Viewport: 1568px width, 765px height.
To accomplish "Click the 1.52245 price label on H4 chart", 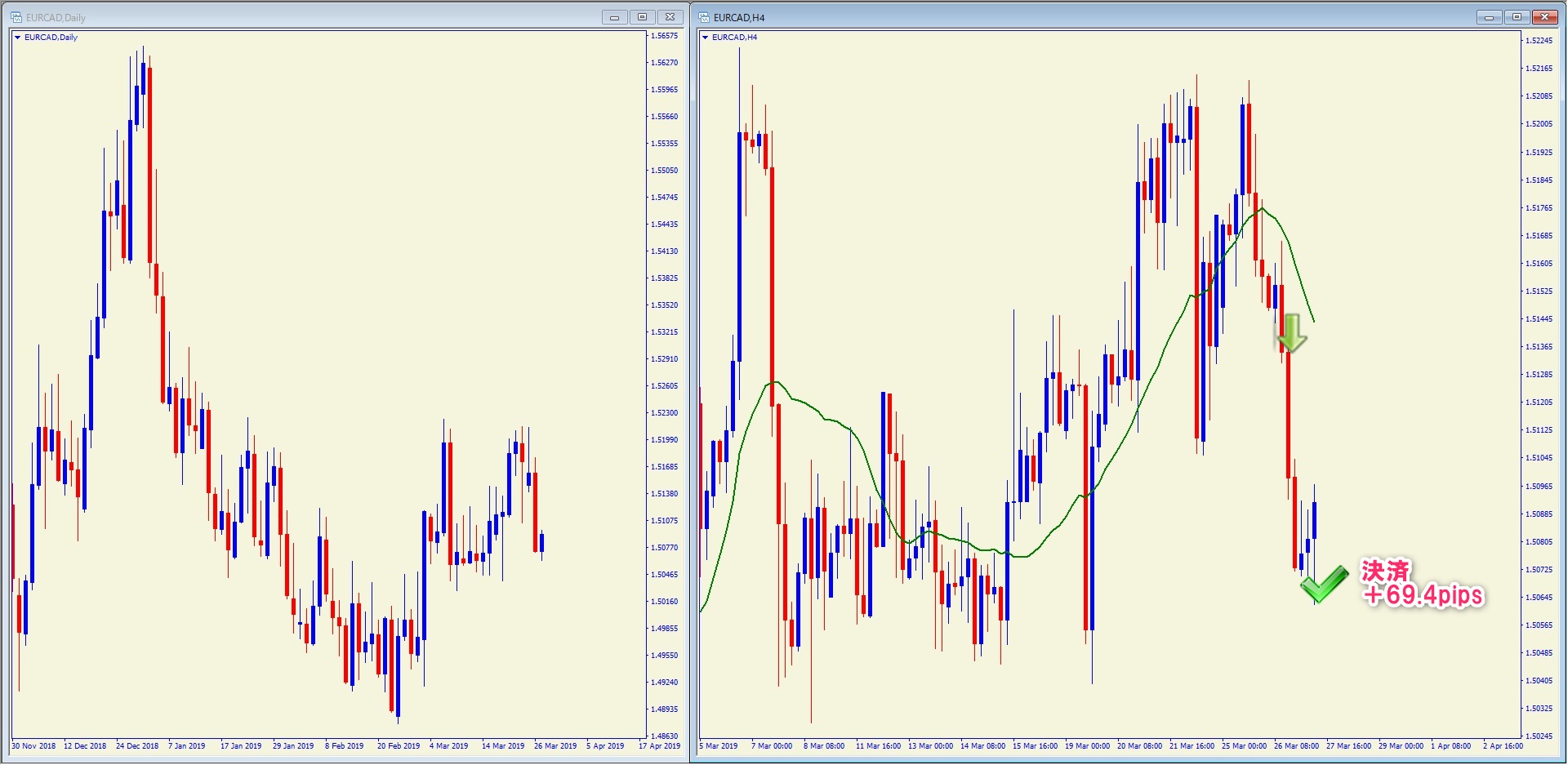I will [x=1539, y=41].
